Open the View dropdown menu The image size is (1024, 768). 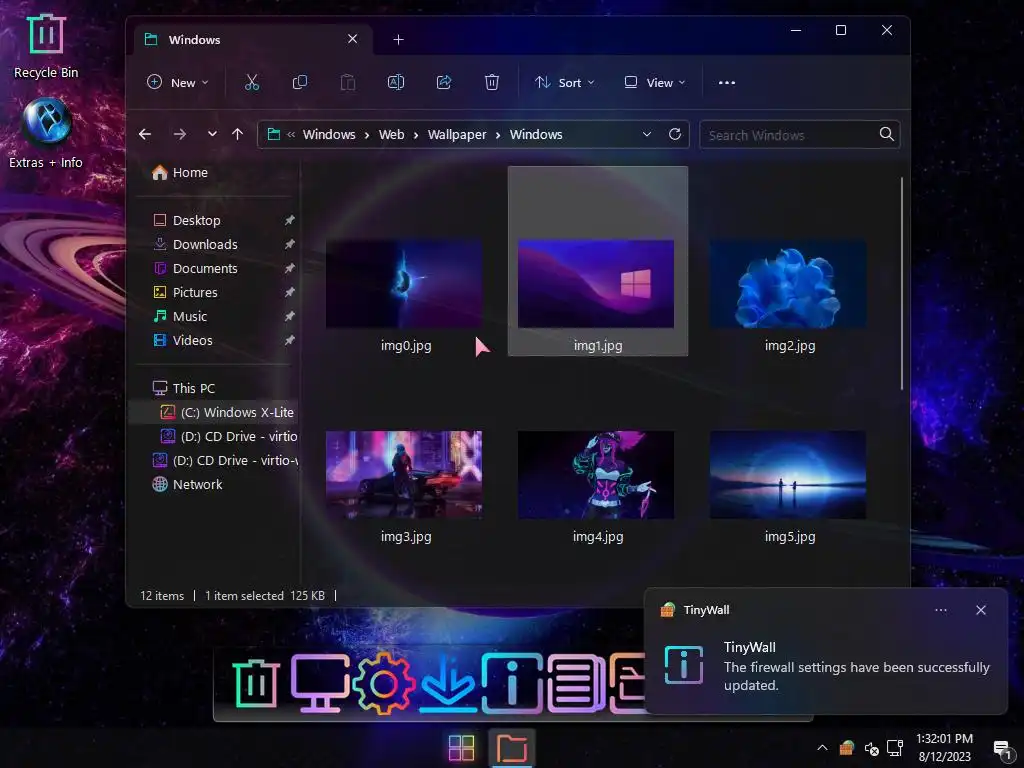click(655, 82)
